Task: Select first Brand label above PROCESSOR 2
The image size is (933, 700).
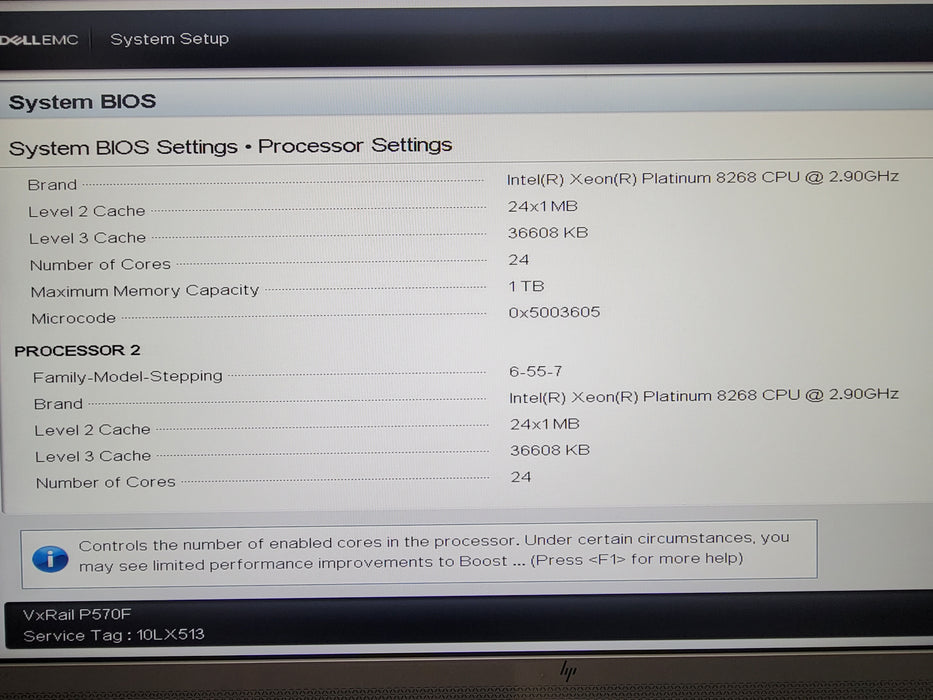Action: pyautogui.click(x=52, y=185)
